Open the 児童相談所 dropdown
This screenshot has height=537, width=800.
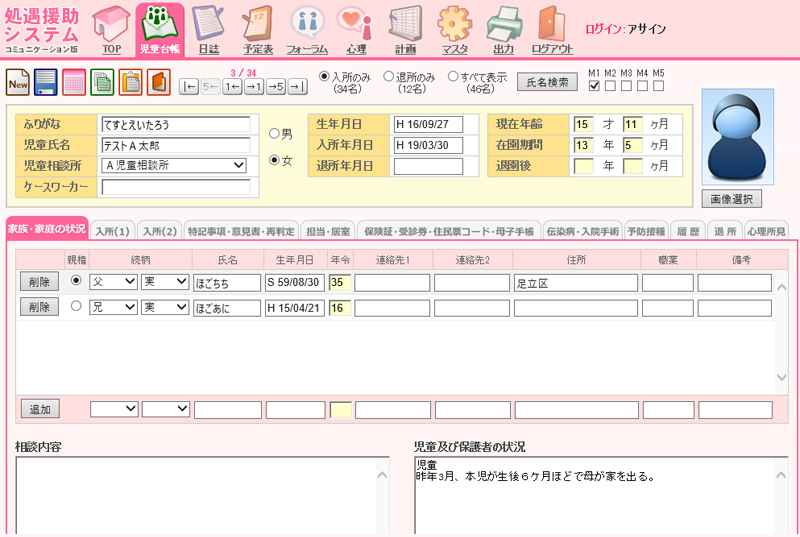(174, 165)
